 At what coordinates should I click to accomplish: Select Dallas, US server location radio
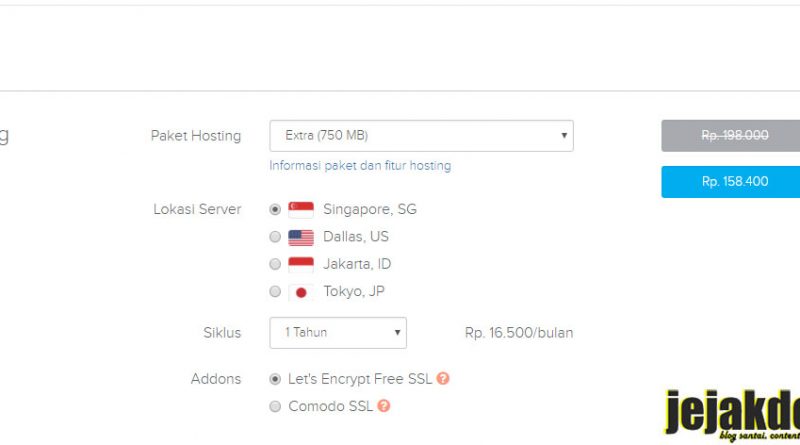[x=275, y=237]
